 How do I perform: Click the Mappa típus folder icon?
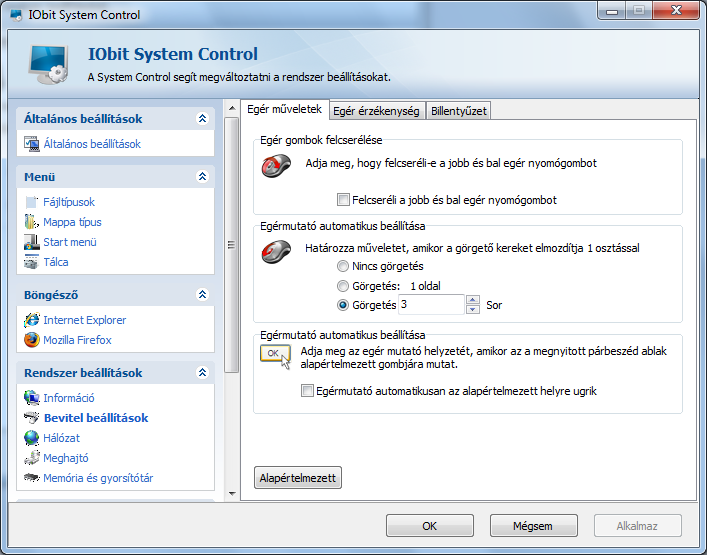32,222
